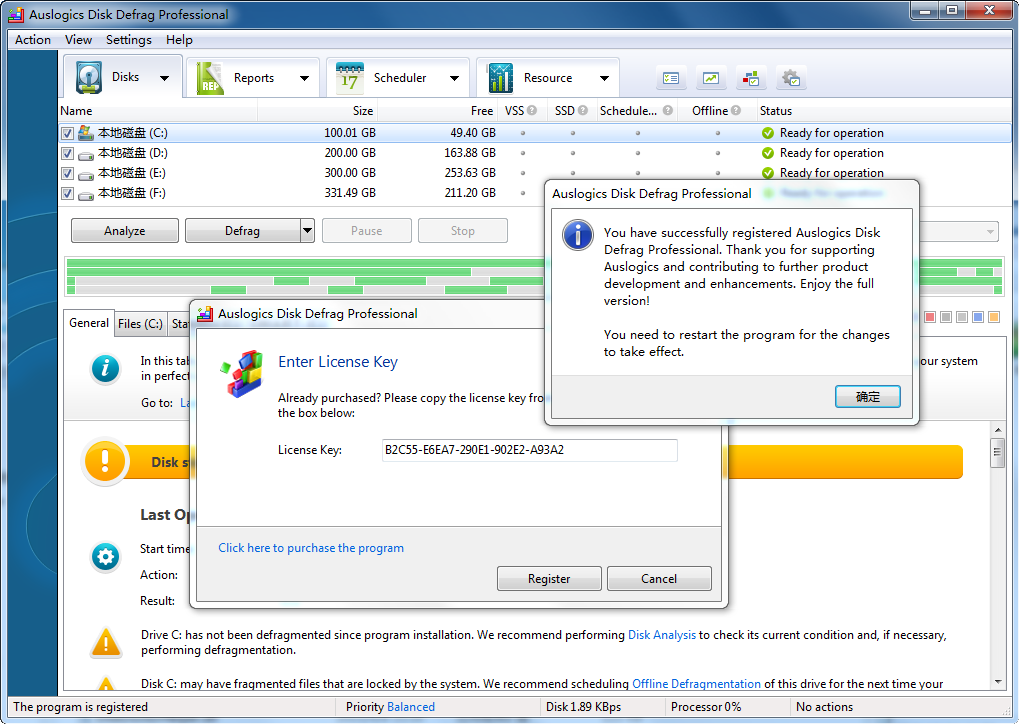Switch to the Files (C:) tab
The height and width of the screenshot is (725, 1020).
coord(140,324)
